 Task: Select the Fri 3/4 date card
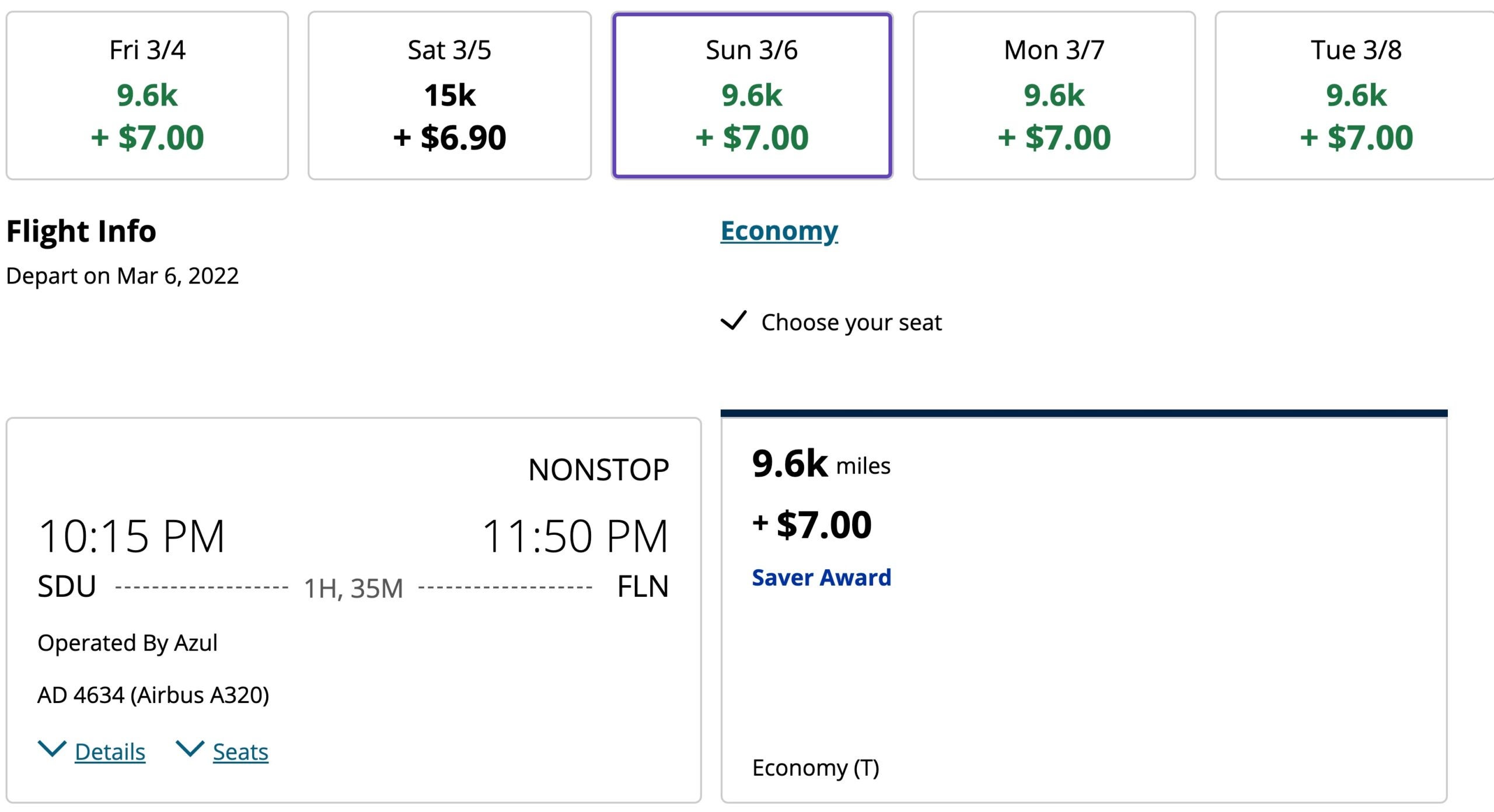(x=147, y=96)
